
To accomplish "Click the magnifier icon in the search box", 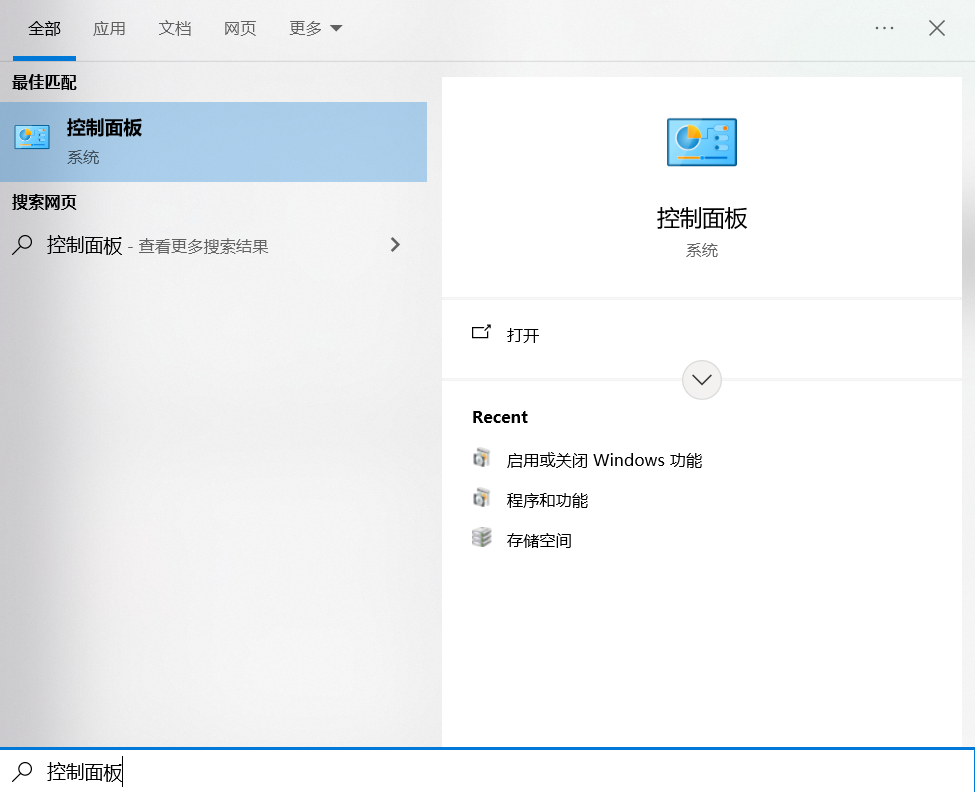I will pyautogui.click(x=22, y=771).
